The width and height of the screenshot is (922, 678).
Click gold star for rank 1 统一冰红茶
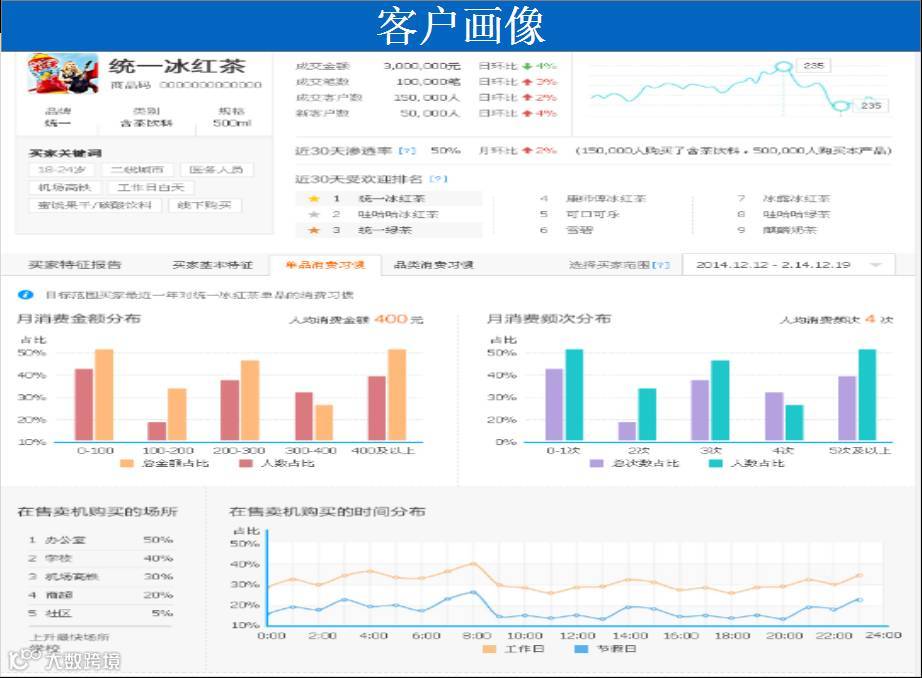tap(314, 199)
